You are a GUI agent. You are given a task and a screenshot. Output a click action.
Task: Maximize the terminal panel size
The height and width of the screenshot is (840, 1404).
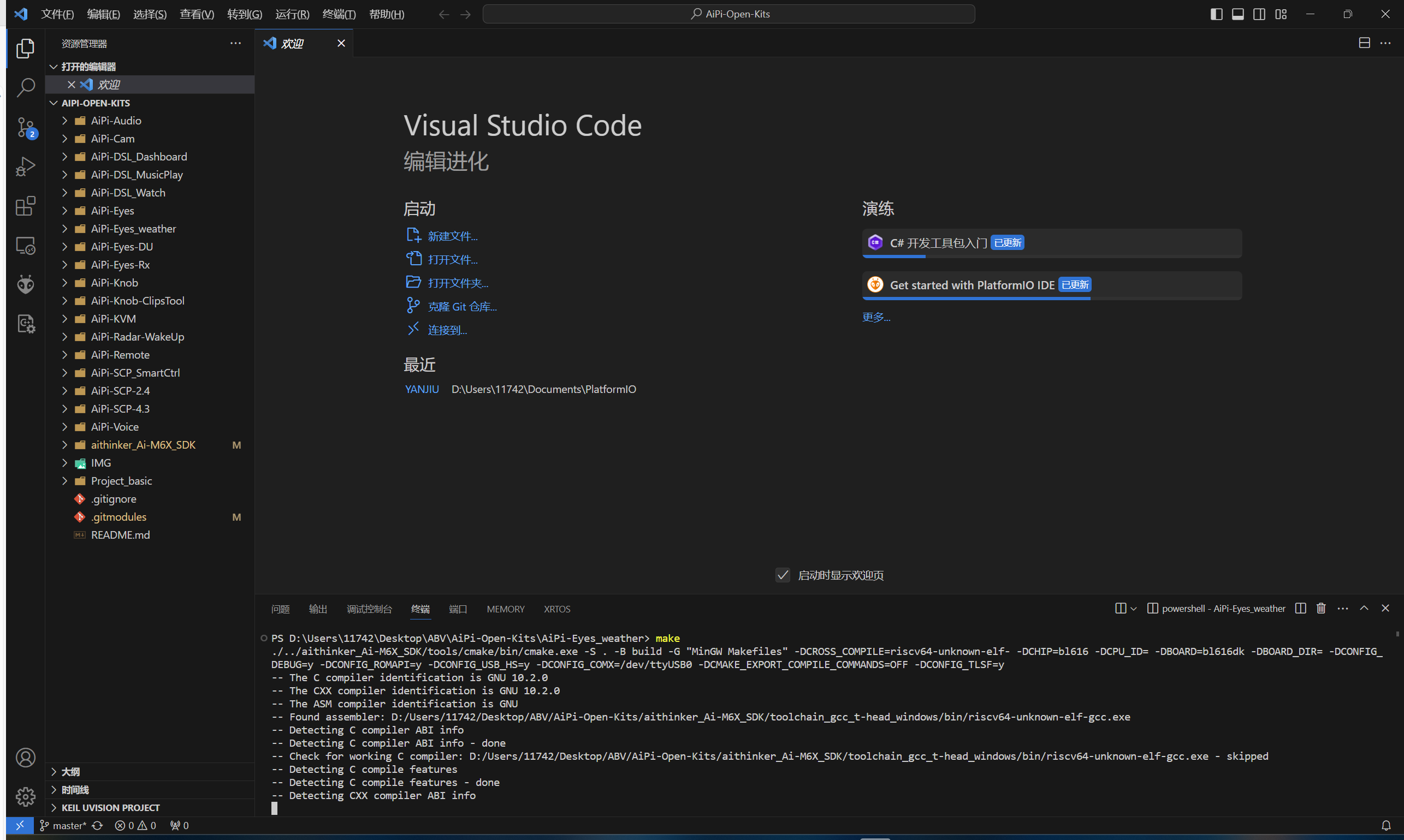tap(1364, 608)
